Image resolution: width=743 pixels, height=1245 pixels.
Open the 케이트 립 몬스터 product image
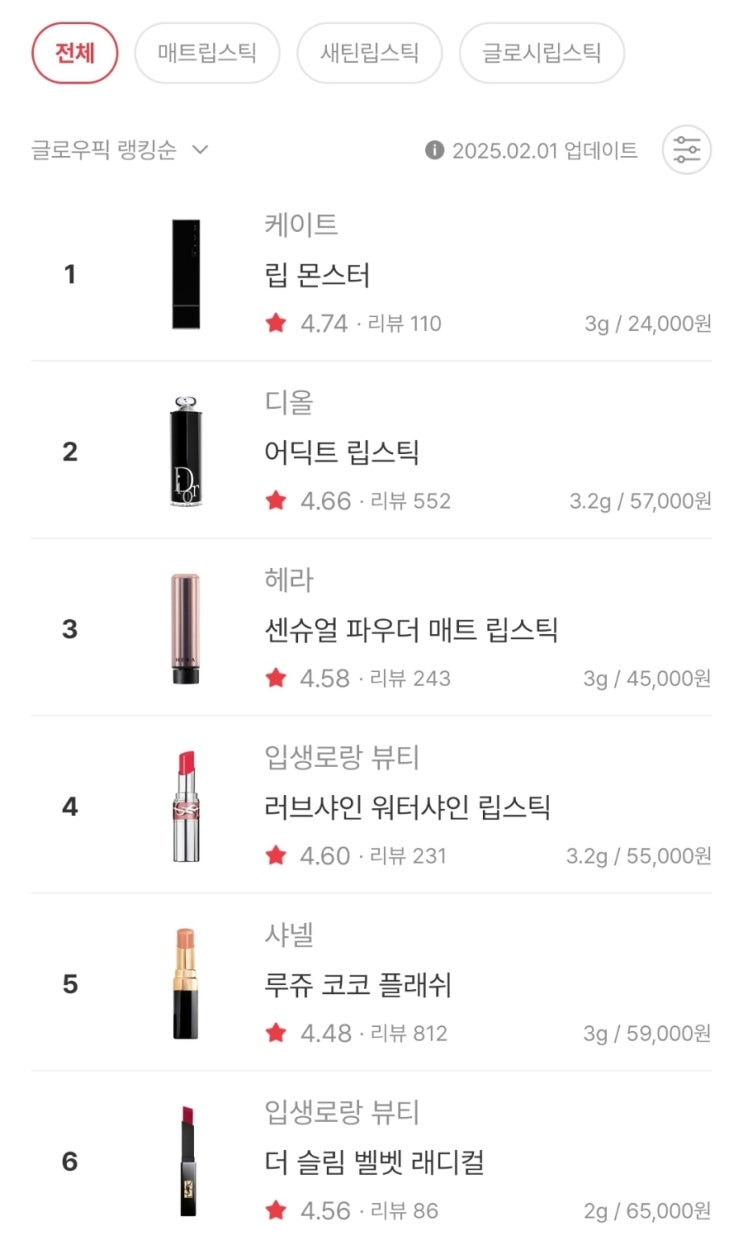pyautogui.click(x=186, y=274)
